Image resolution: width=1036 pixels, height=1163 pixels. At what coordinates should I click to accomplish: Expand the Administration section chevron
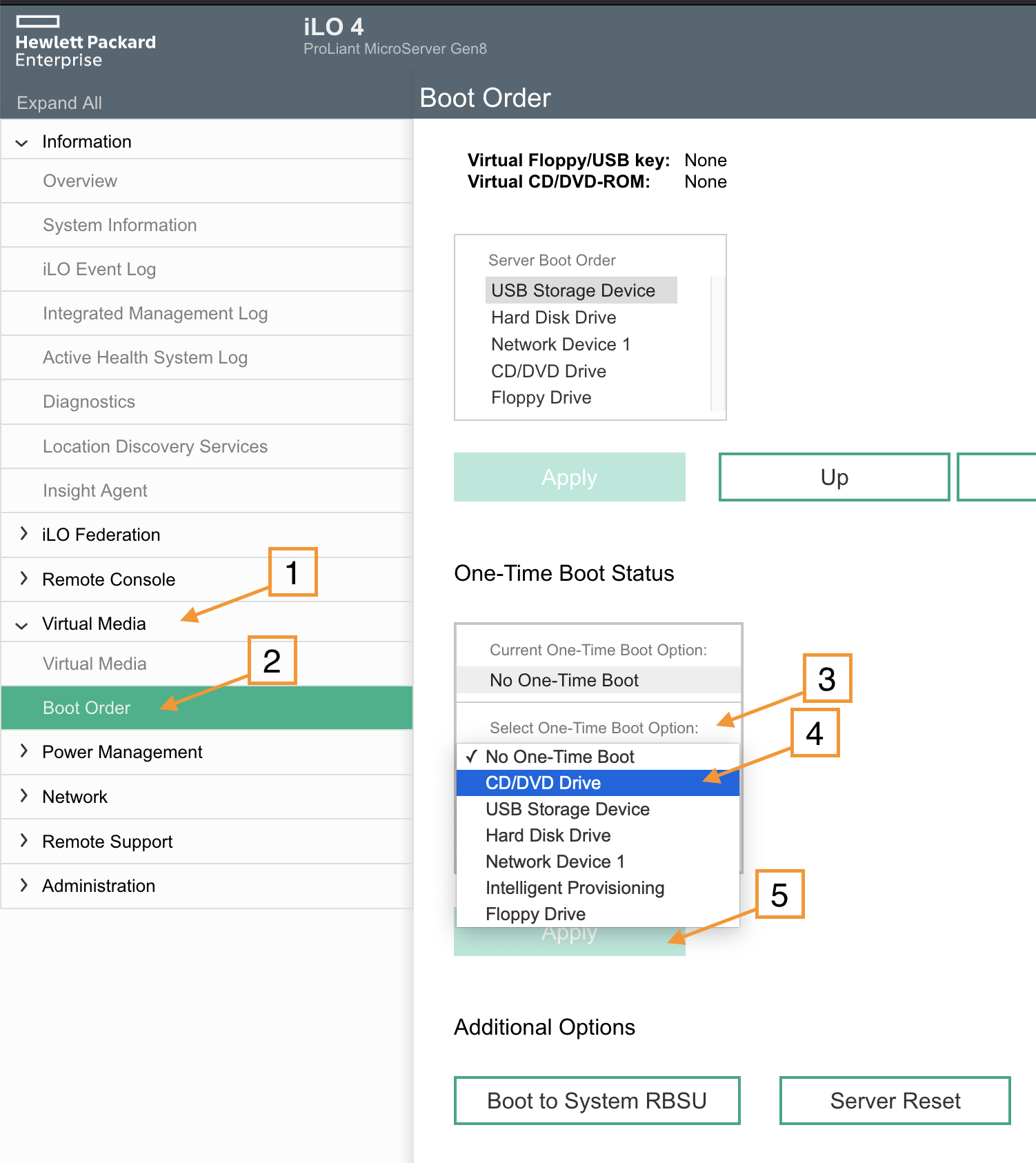[24, 886]
